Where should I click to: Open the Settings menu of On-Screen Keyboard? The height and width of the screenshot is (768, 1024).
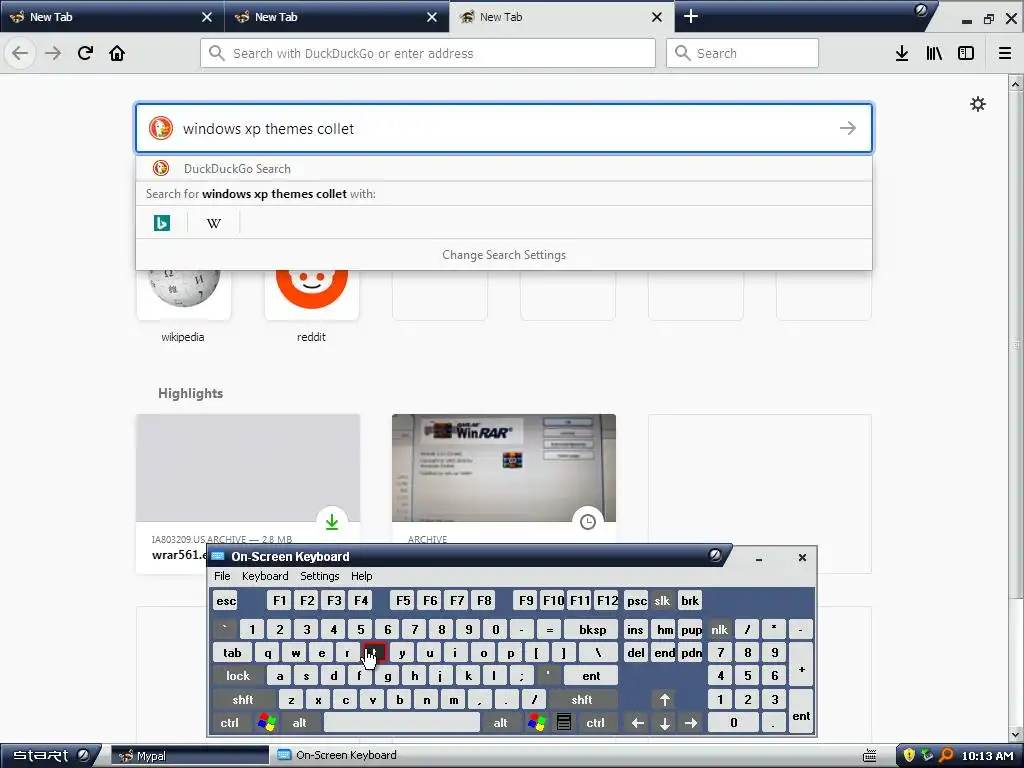319,576
